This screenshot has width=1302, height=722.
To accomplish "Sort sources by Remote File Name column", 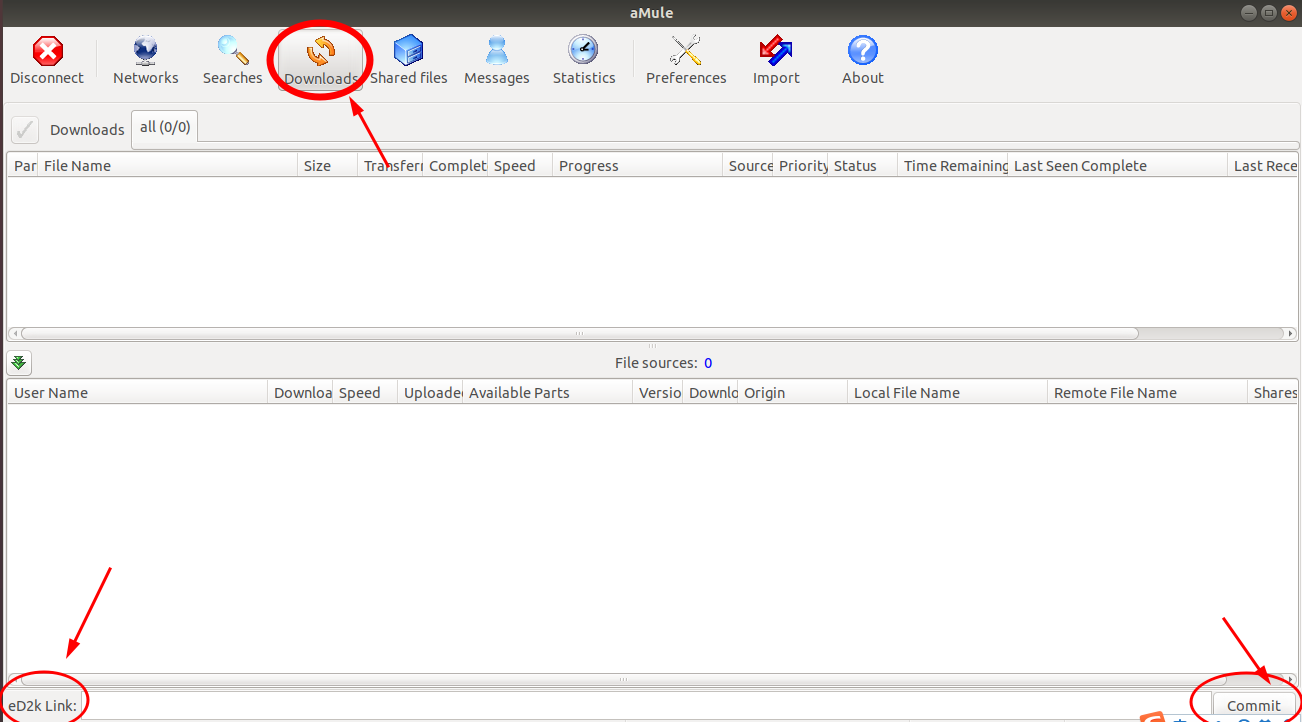I will [1148, 393].
